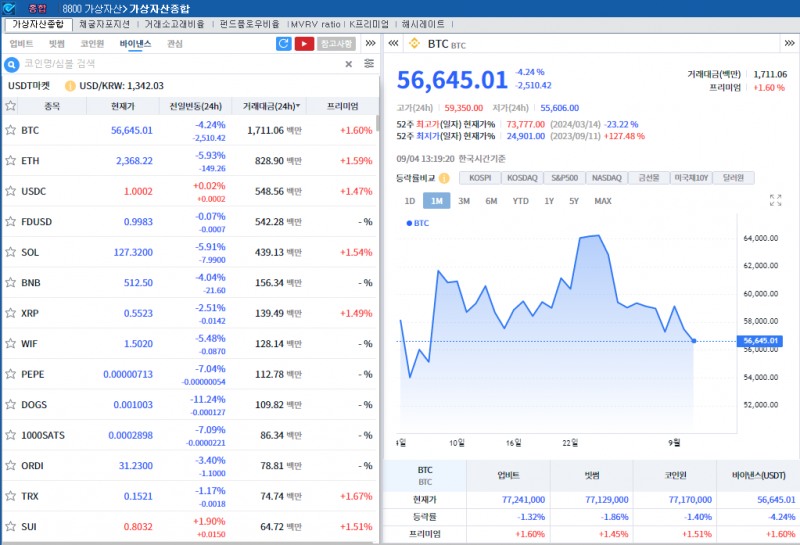Click the refresh icon in coin list toolbar
Image resolution: width=800 pixels, height=545 pixels.
click(x=283, y=44)
